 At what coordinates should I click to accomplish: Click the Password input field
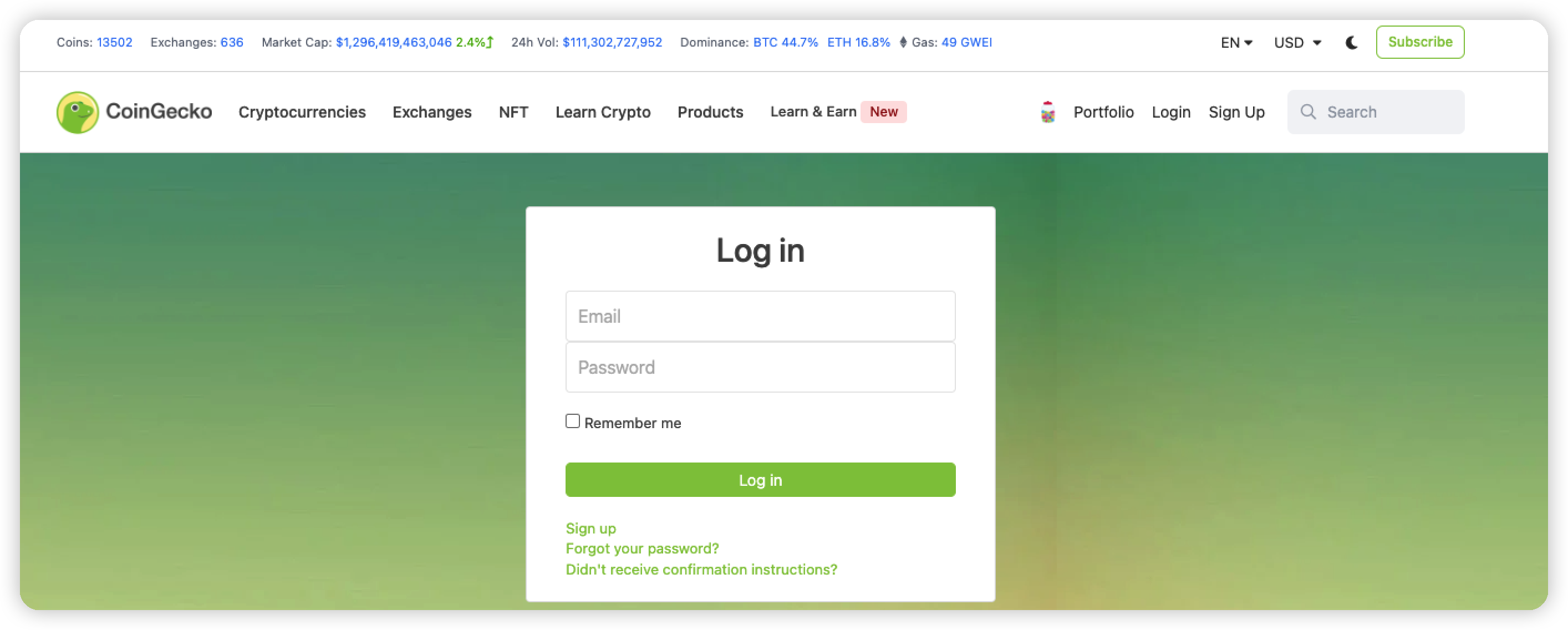pyautogui.click(x=760, y=367)
